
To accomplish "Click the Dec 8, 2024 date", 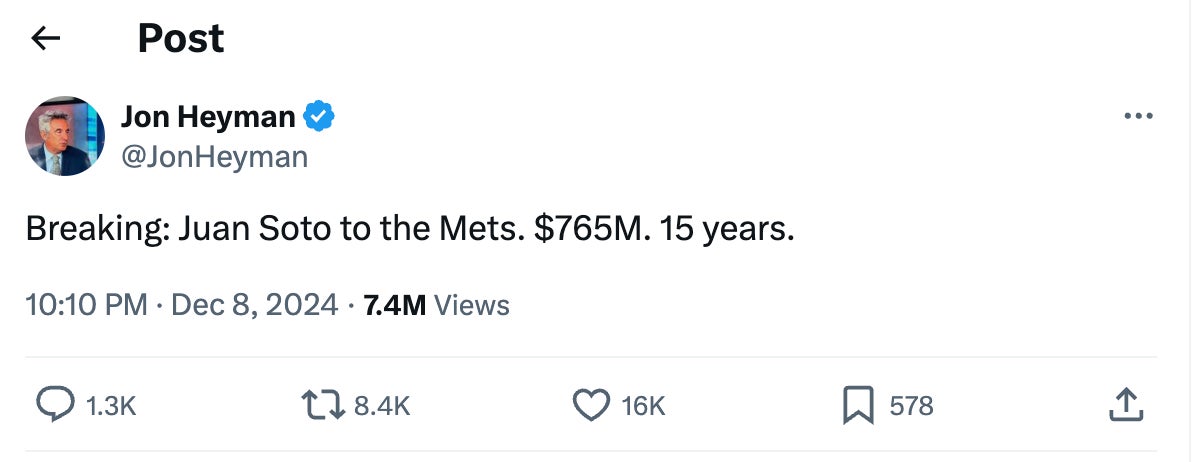I will click(x=255, y=305).
